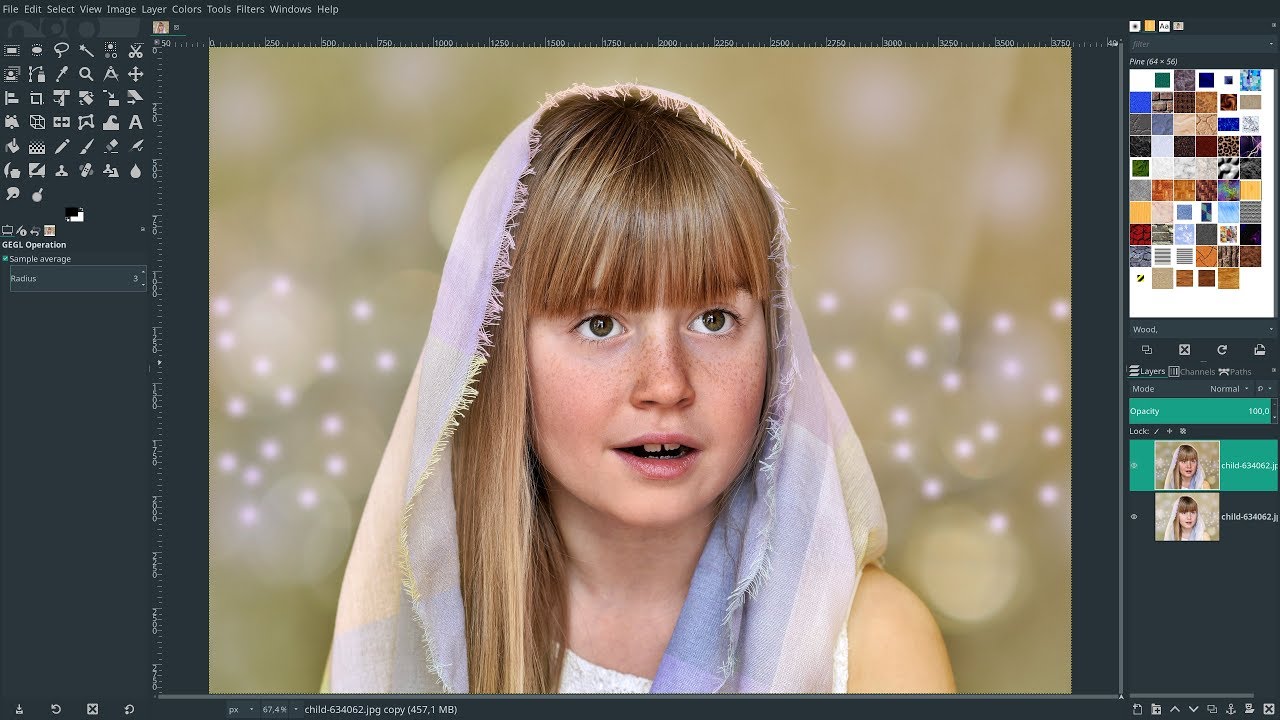
Task: Select the Paintbrush tool
Action: [x=86, y=146]
